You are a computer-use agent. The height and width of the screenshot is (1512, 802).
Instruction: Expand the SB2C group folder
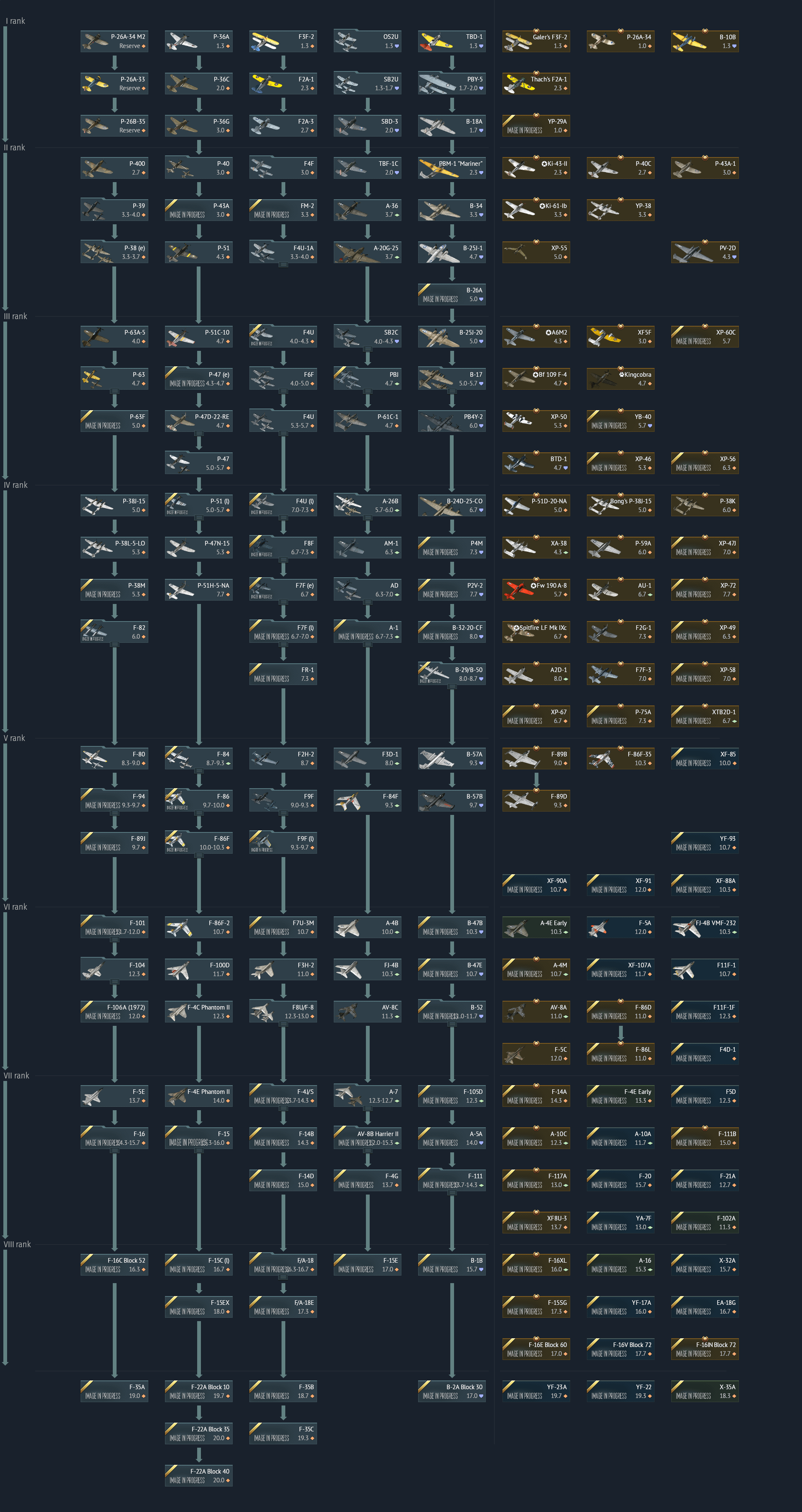tap(368, 349)
